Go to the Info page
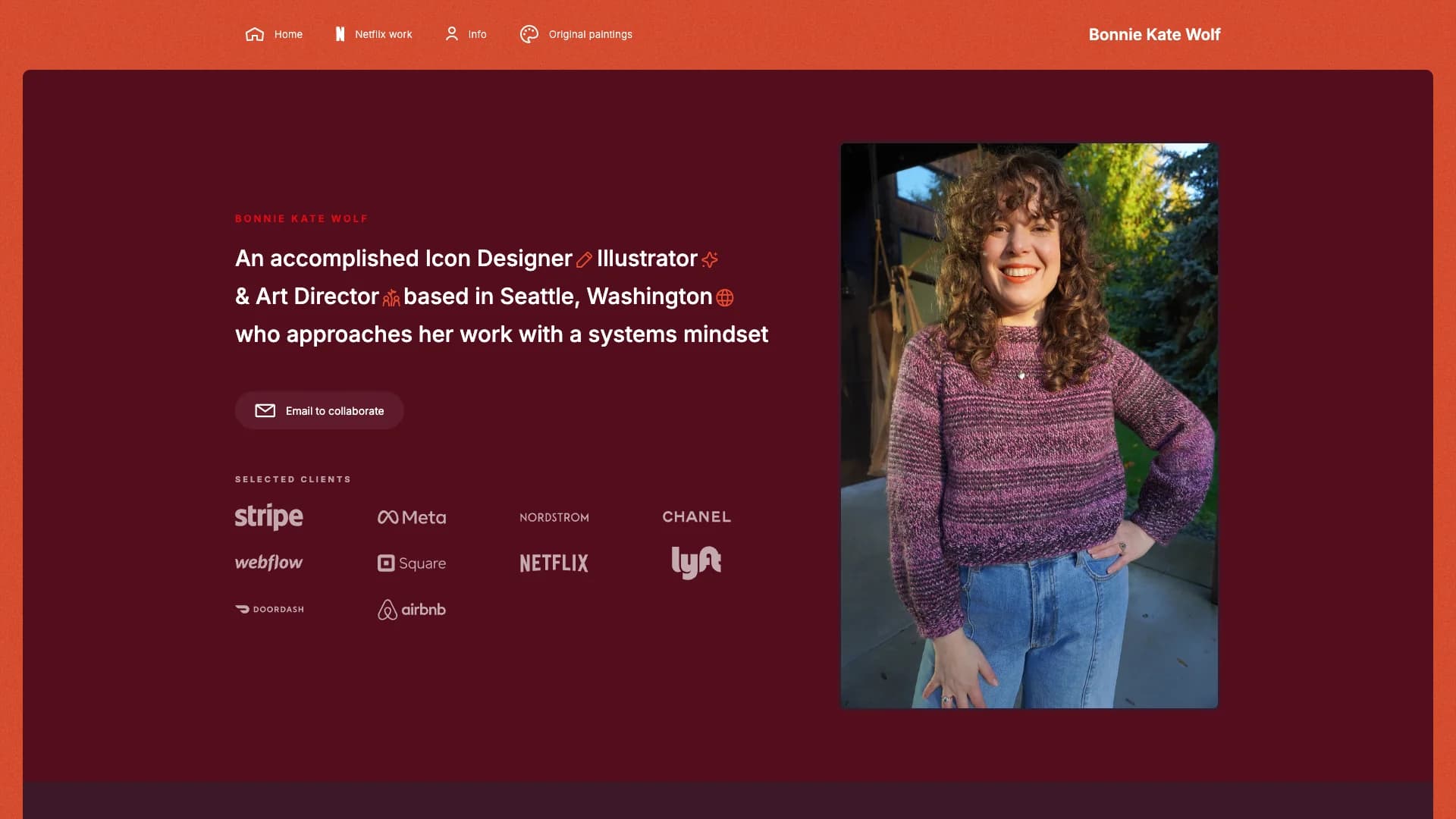1456x819 pixels. point(466,34)
